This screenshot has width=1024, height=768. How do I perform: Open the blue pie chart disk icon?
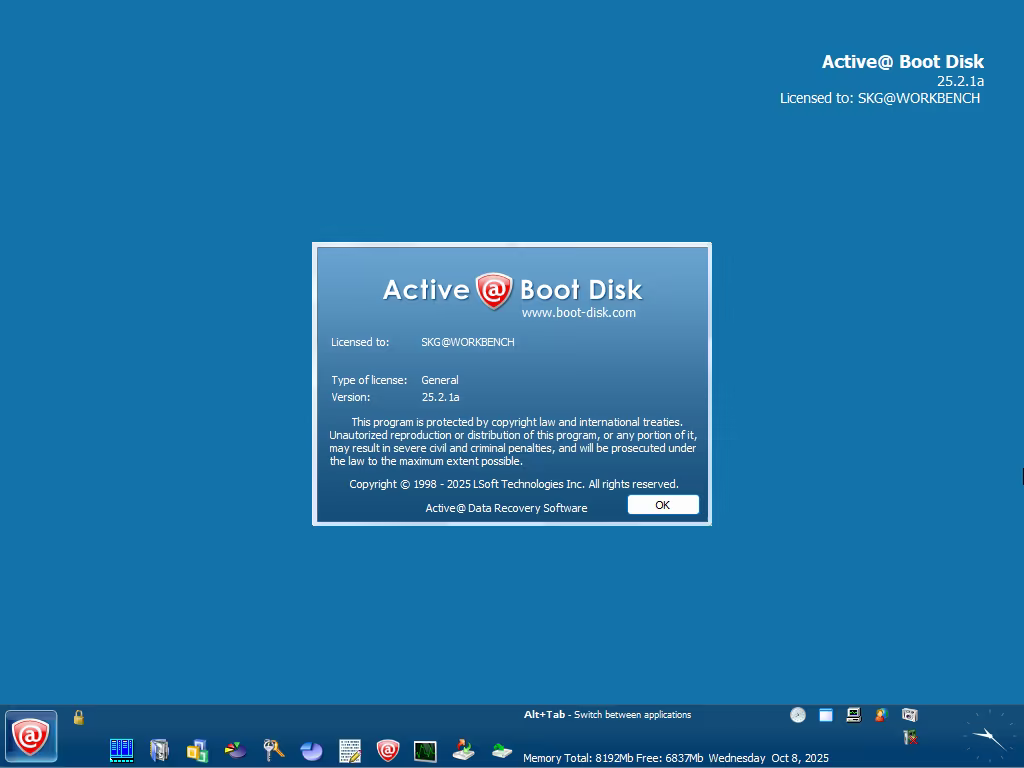tap(312, 750)
